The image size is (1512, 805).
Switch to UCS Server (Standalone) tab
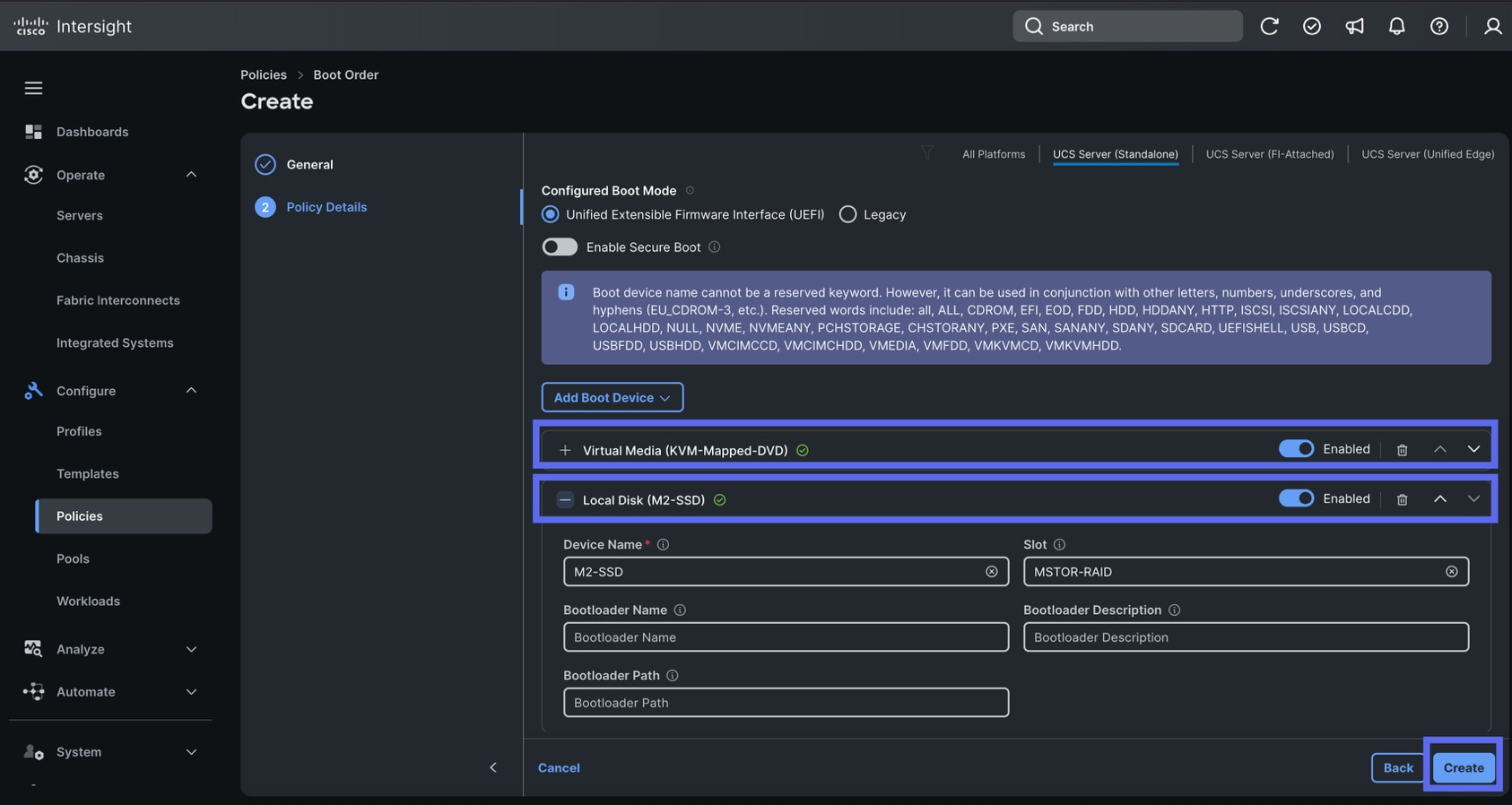pyautogui.click(x=1116, y=154)
